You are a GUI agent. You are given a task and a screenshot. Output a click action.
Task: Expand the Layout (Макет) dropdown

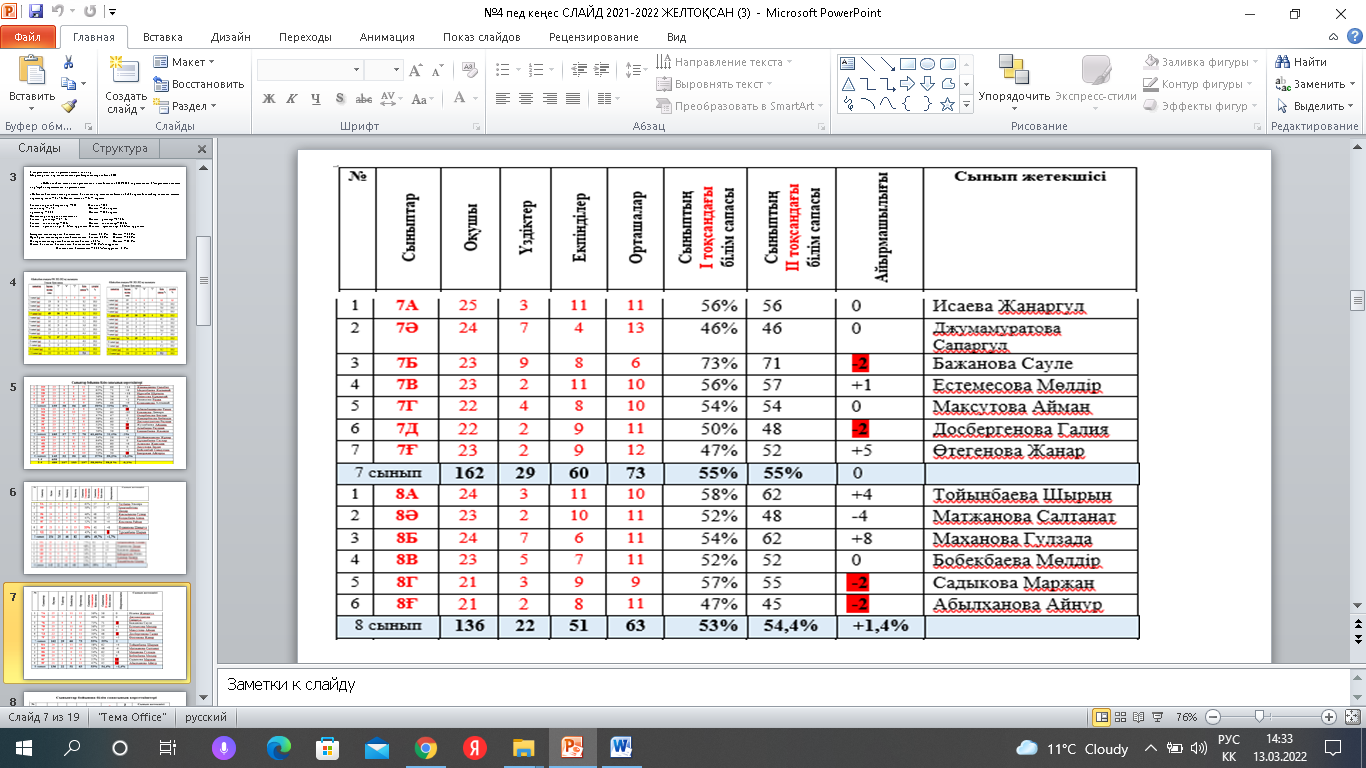pyautogui.click(x=187, y=62)
